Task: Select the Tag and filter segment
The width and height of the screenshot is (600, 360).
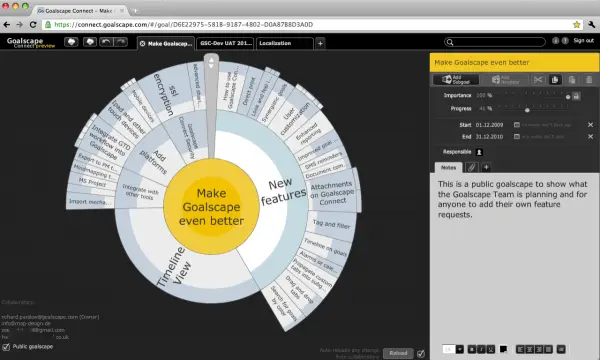Action: click(x=331, y=224)
